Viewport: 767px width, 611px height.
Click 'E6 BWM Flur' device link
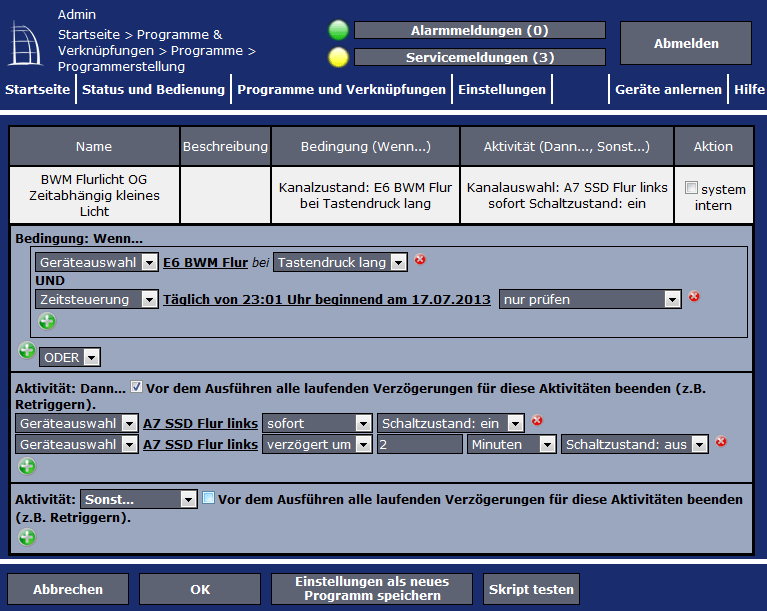(205, 262)
